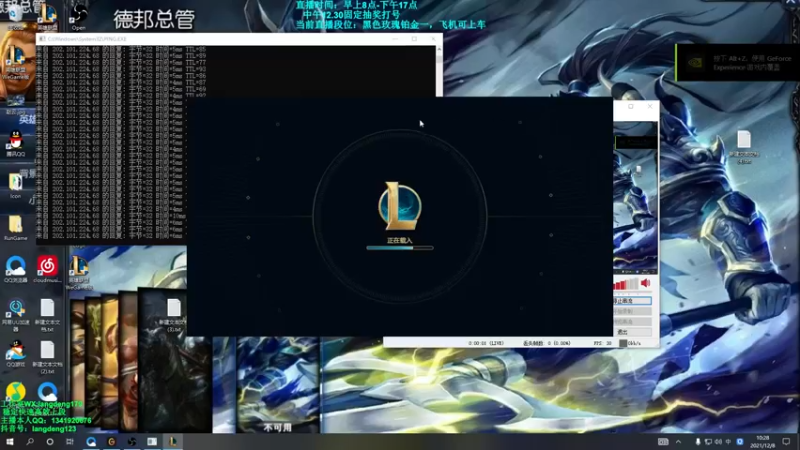Image resolution: width=800 pixels, height=450 pixels.
Task: Open Task View on the taskbar
Action: [x=70, y=441]
